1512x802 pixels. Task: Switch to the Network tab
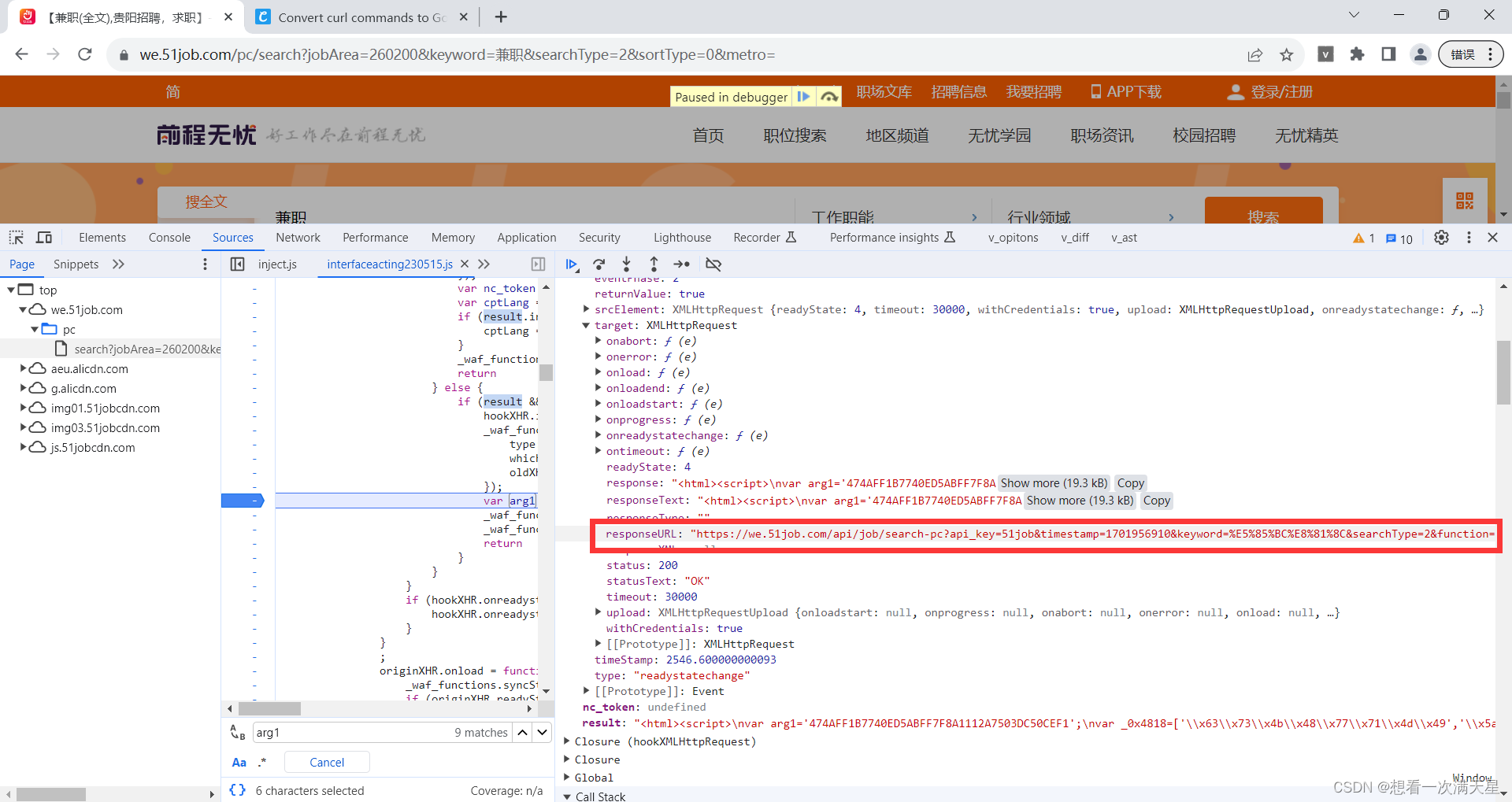point(298,238)
